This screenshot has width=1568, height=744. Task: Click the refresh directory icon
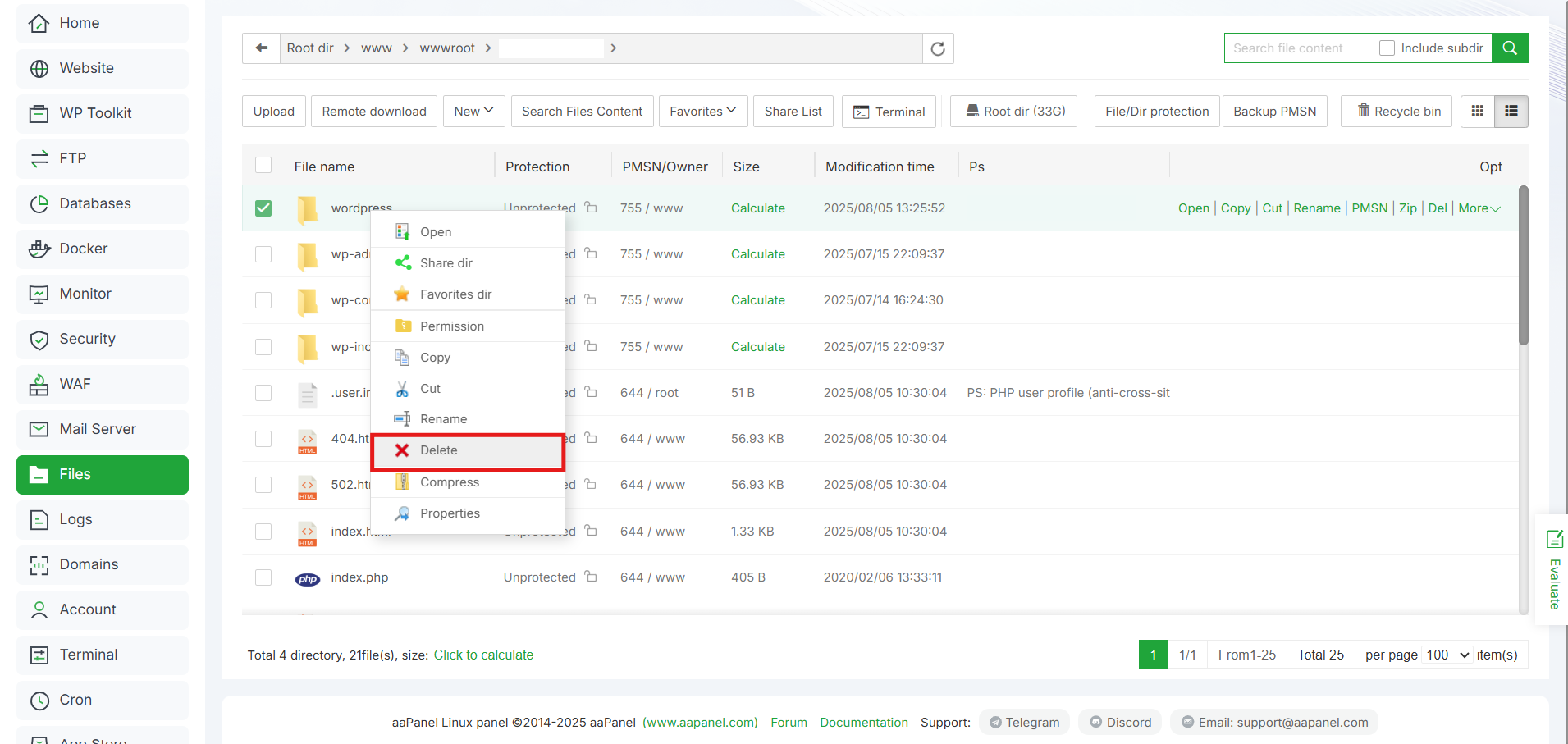938,48
